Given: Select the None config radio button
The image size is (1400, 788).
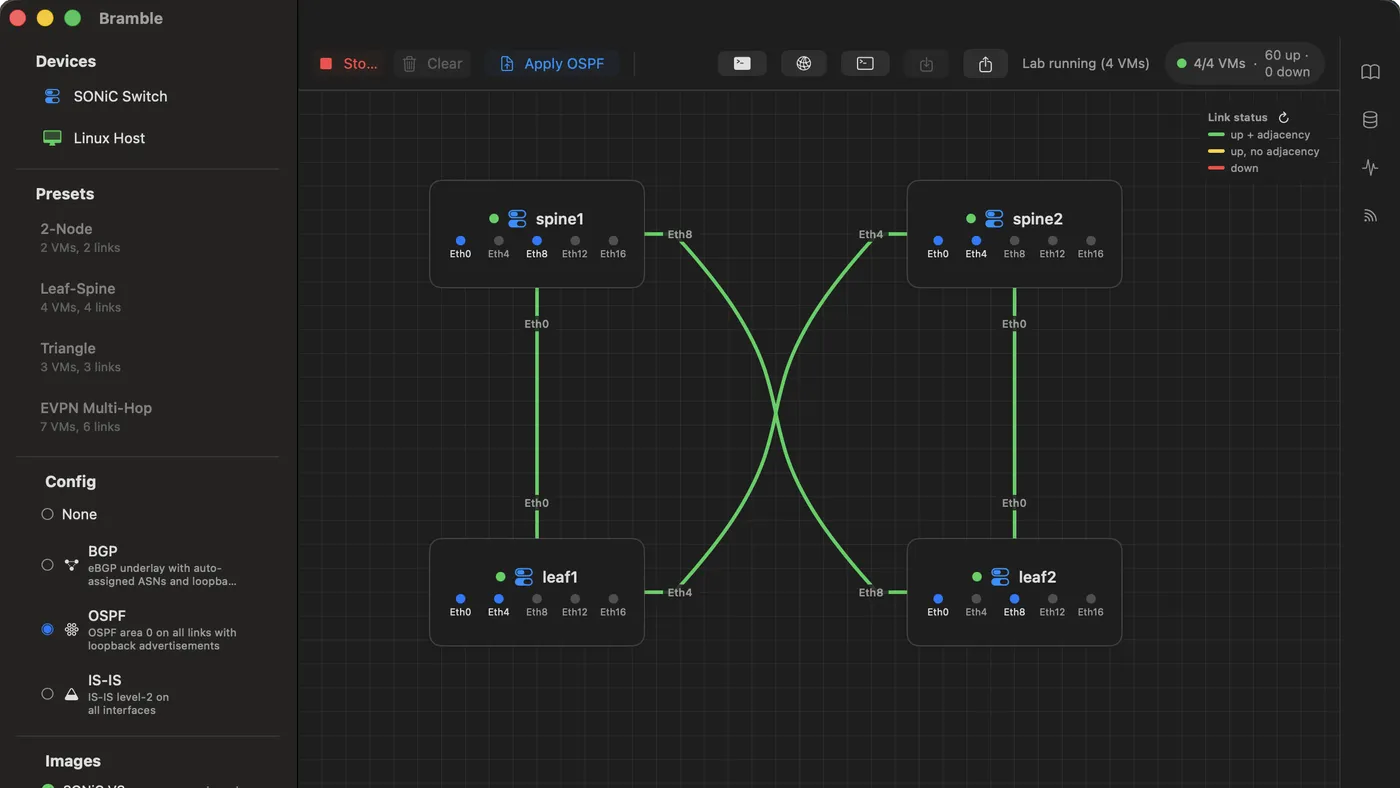Looking at the screenshot, I should [47, 514].
